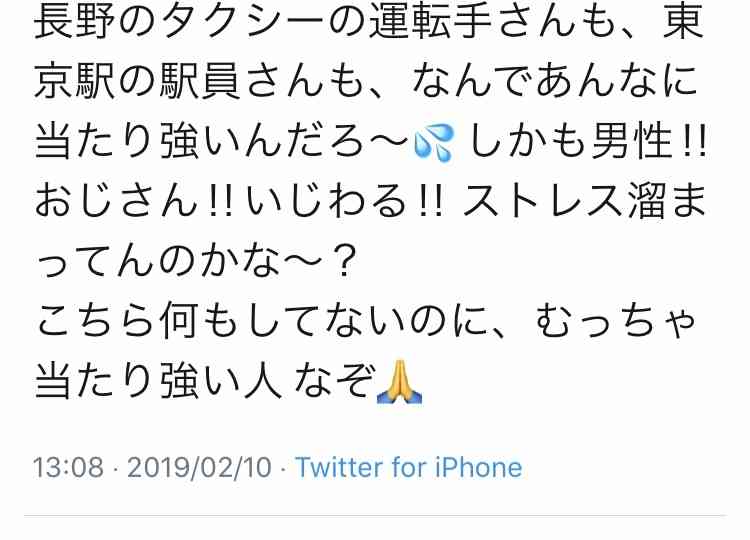Click the word 長野 in the tweet
The height and width of the screenshot is (540, 750).
pos(75,22)
